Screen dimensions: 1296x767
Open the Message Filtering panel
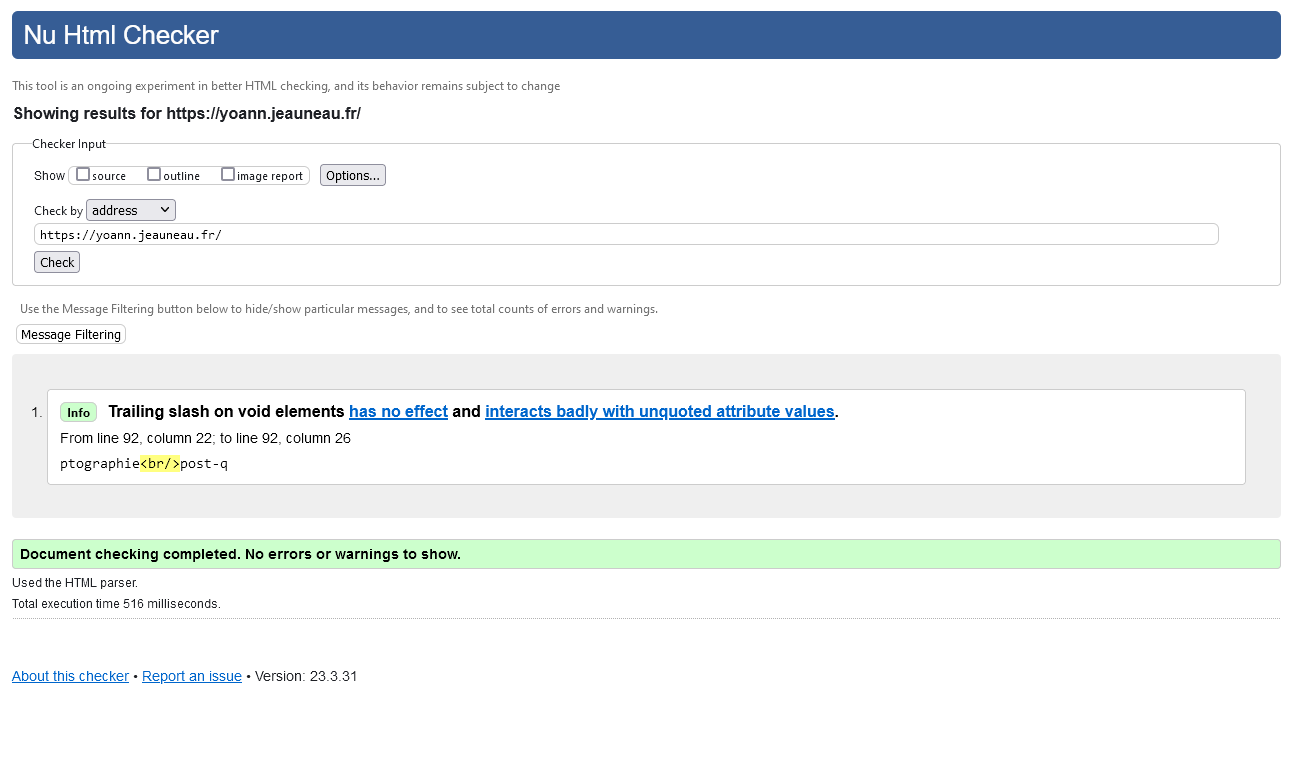click(x=71, y=334)
